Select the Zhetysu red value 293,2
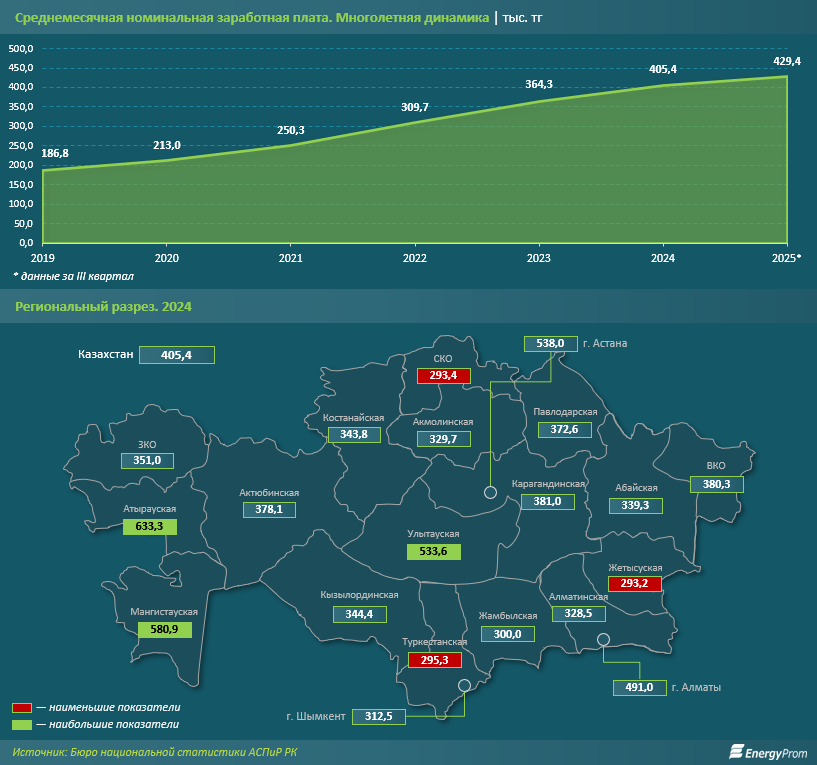Screen dimensions: 817x765 pyautogui.click(x=635, y=584)
